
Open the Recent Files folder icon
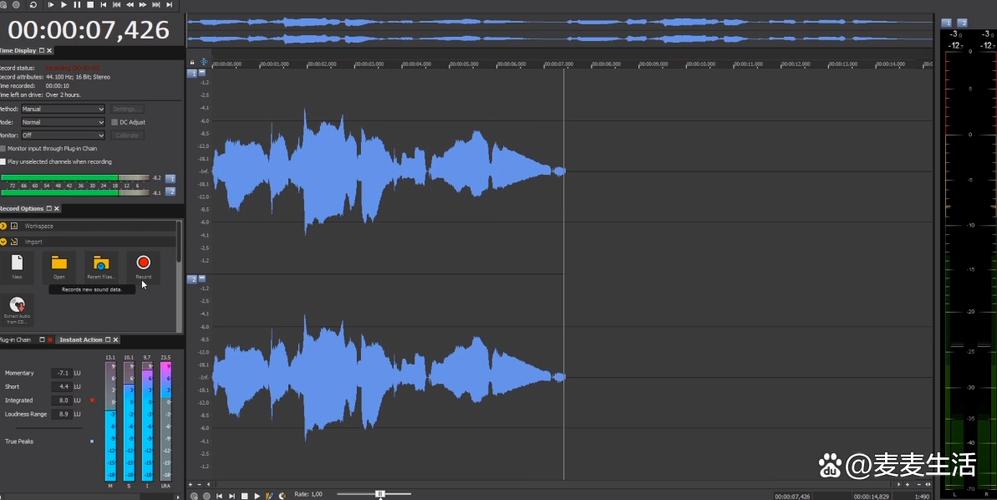pos(101,263)
